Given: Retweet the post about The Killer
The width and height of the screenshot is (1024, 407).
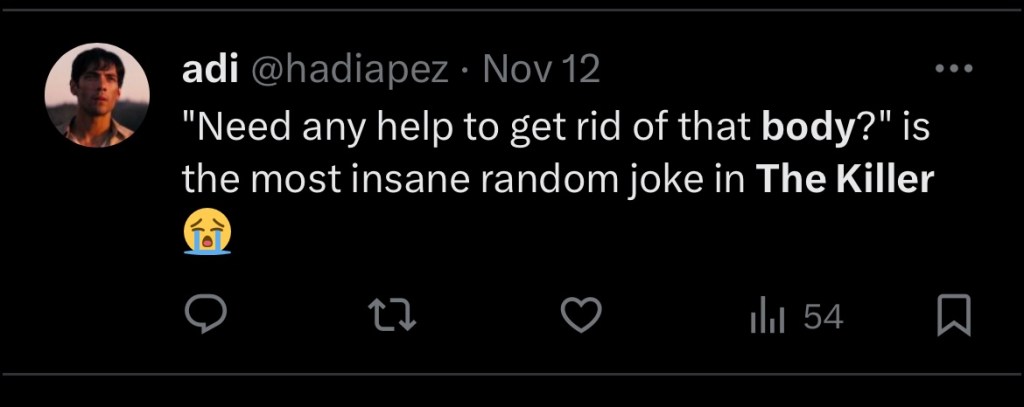Looking at the screenshot, I should click(392, 317).
